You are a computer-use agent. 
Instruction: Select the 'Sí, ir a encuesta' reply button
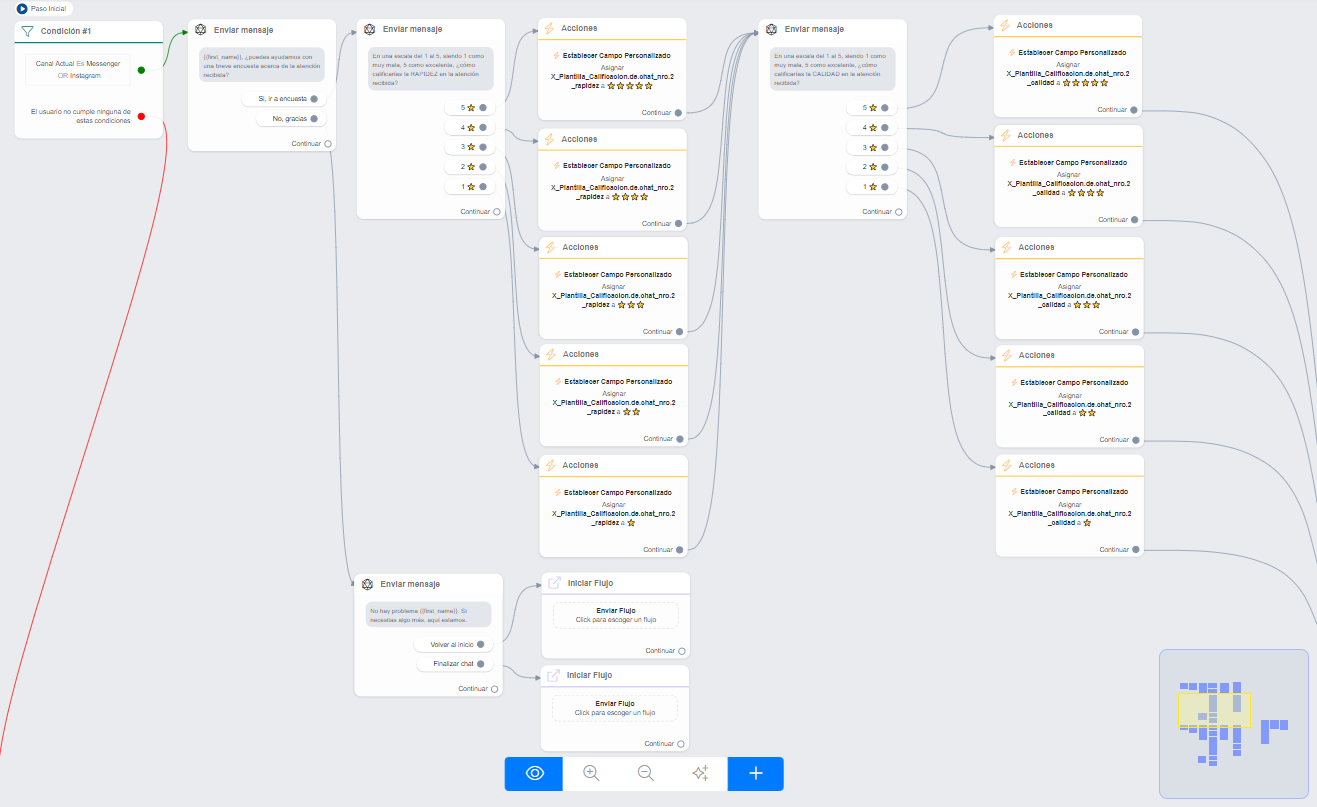tap(283, 99)
